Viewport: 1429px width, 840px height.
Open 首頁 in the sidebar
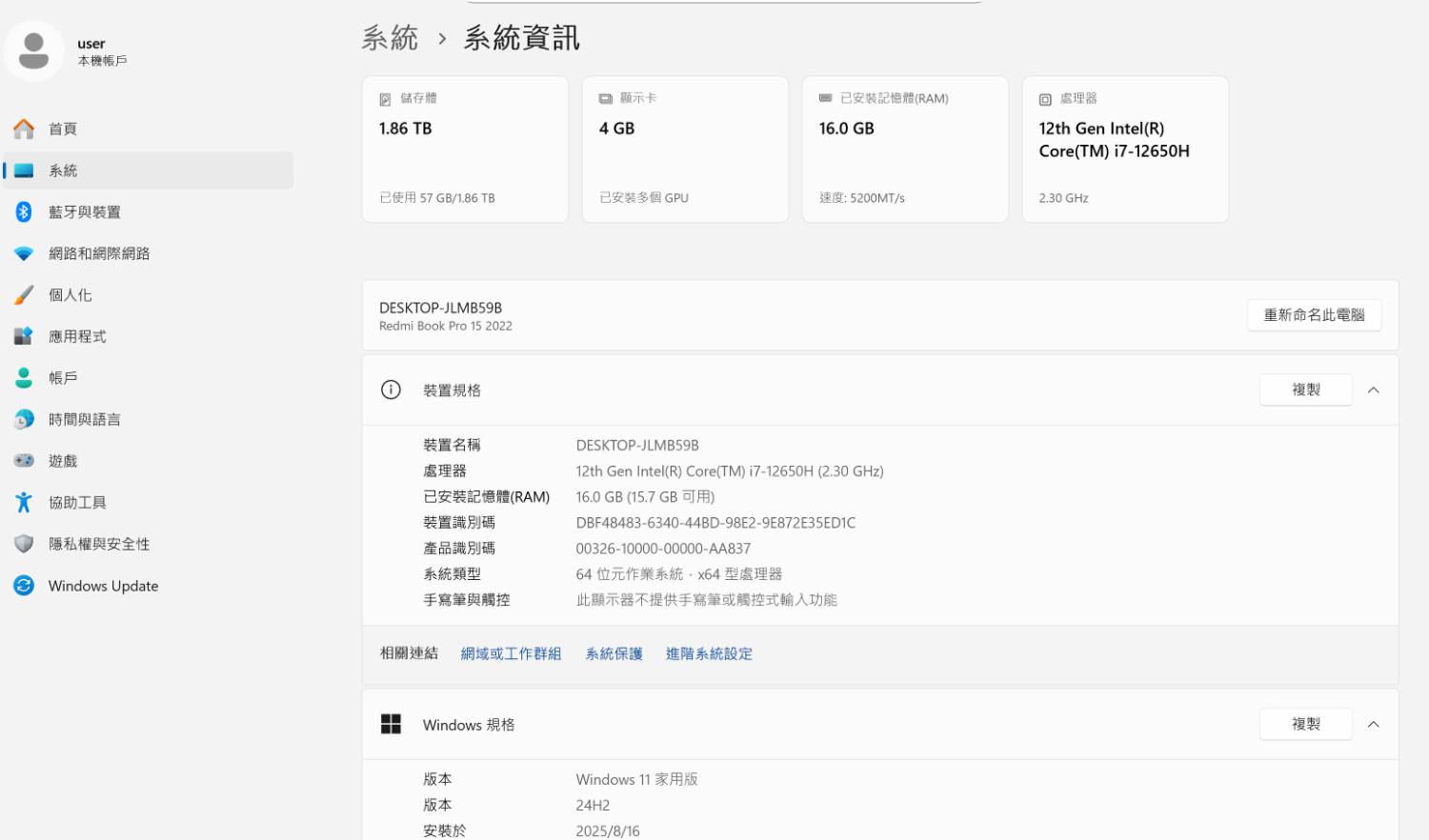pos(149,129)
